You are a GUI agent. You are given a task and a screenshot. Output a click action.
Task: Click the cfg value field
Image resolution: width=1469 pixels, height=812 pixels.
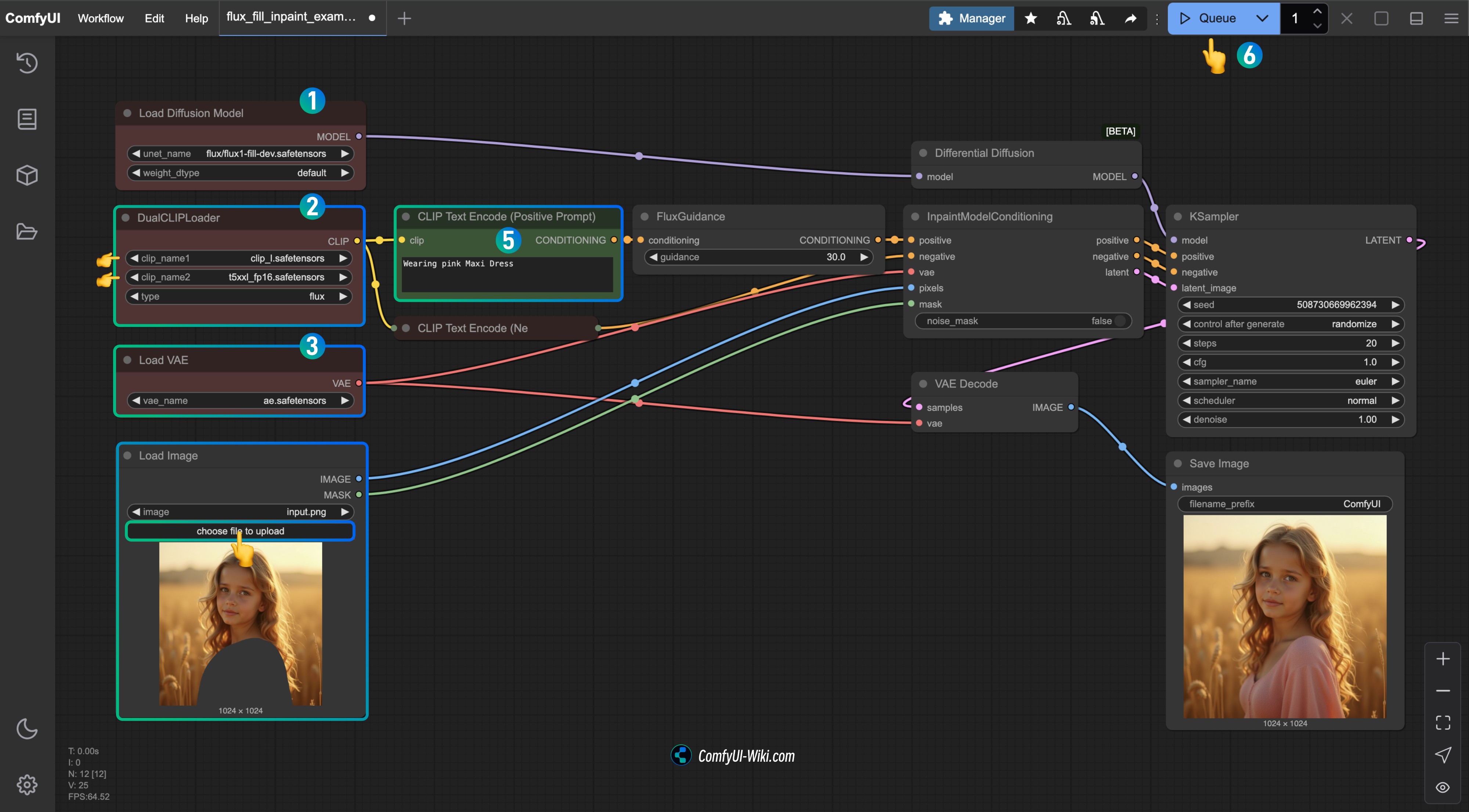click(1291, 362)
